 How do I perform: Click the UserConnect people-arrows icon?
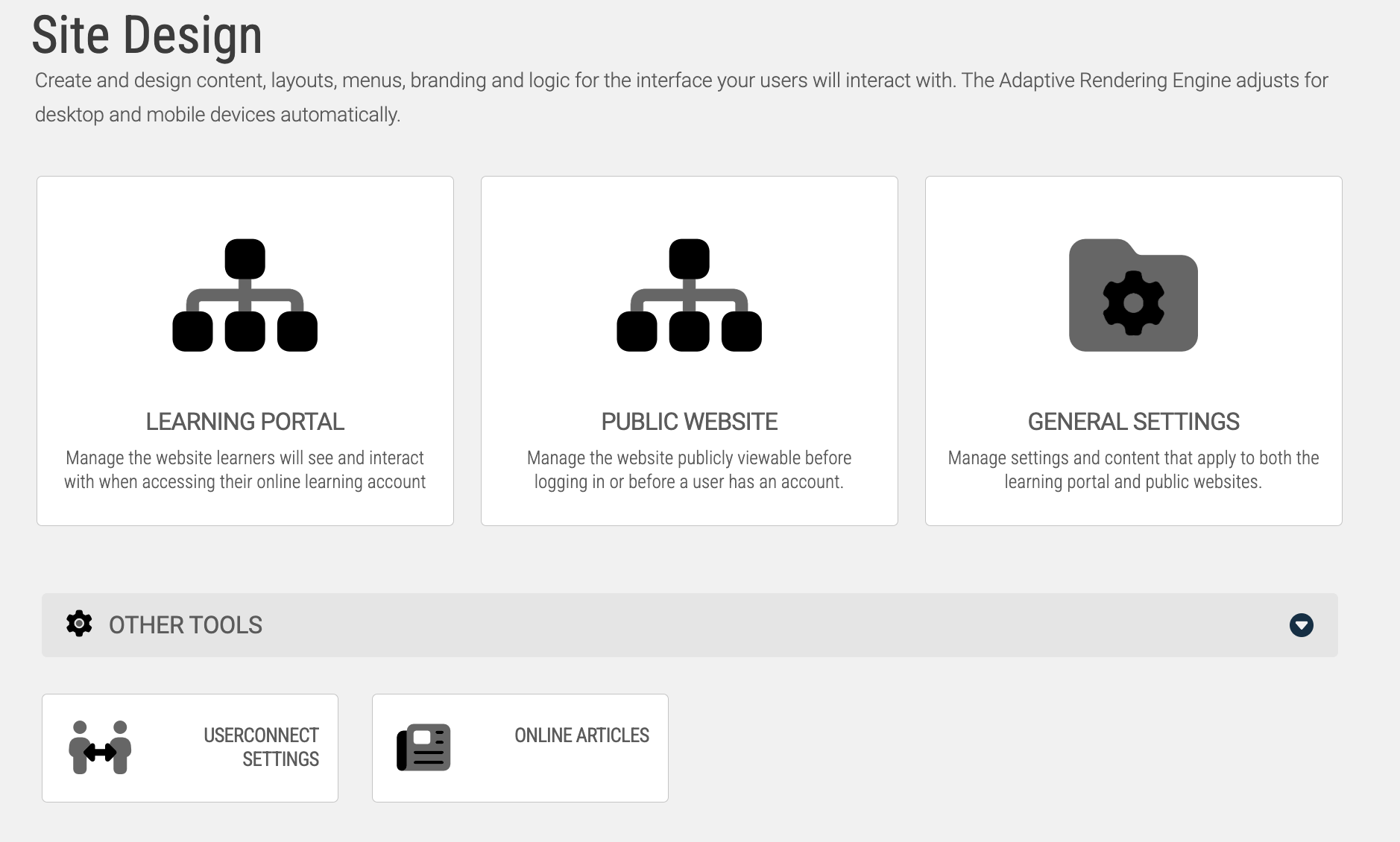[100, 747]
